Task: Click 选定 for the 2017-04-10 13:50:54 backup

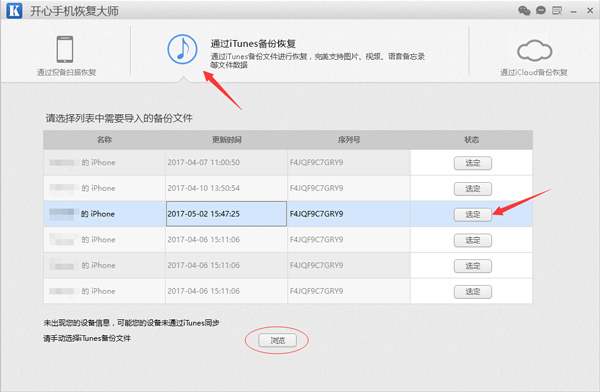Action: (473, 189)
